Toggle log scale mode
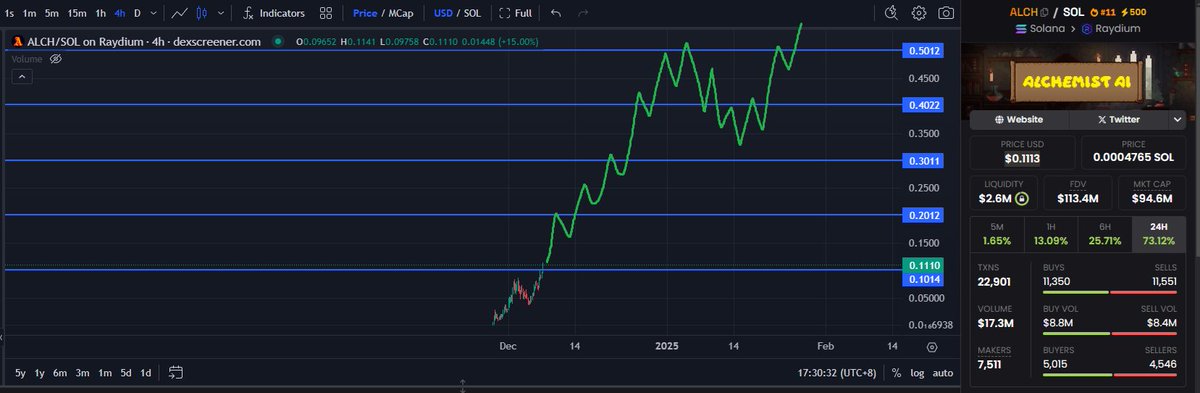The height and width of the screenshot is (393, 1200). point(916,373)
